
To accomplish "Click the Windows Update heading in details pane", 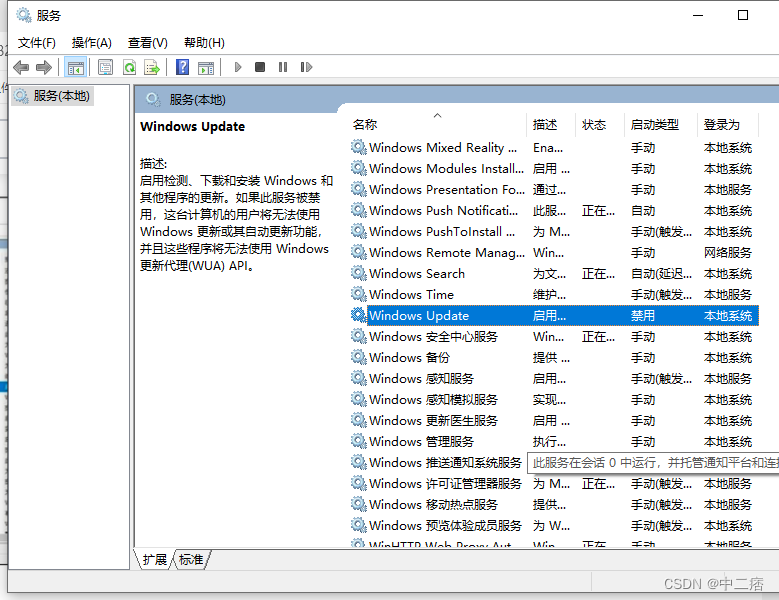I will coord(192,127).
